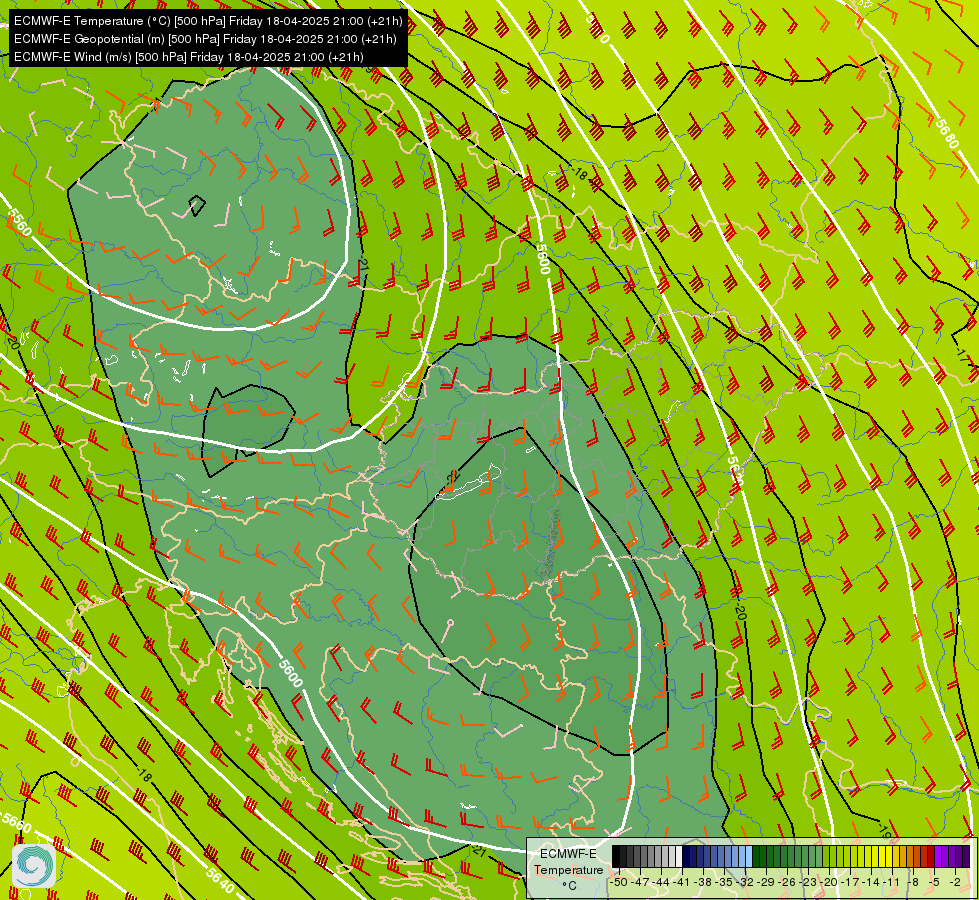Pick the dark green swatch above legend value -32
This screenshot has width=979, height=900.
(756, 856)
